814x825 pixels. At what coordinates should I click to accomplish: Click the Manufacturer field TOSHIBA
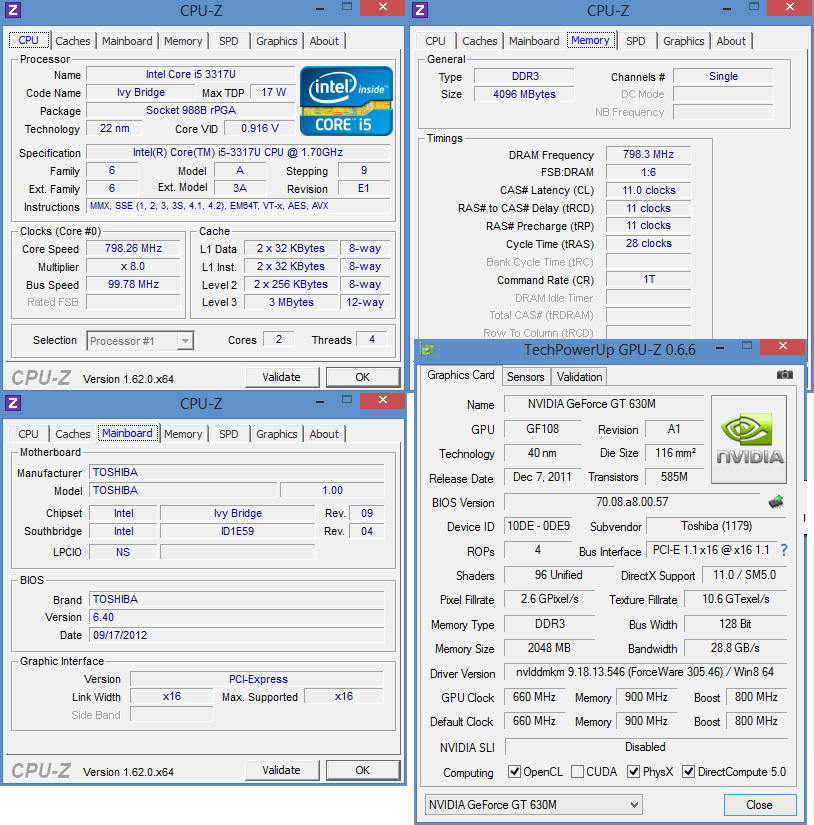point(237,472)
